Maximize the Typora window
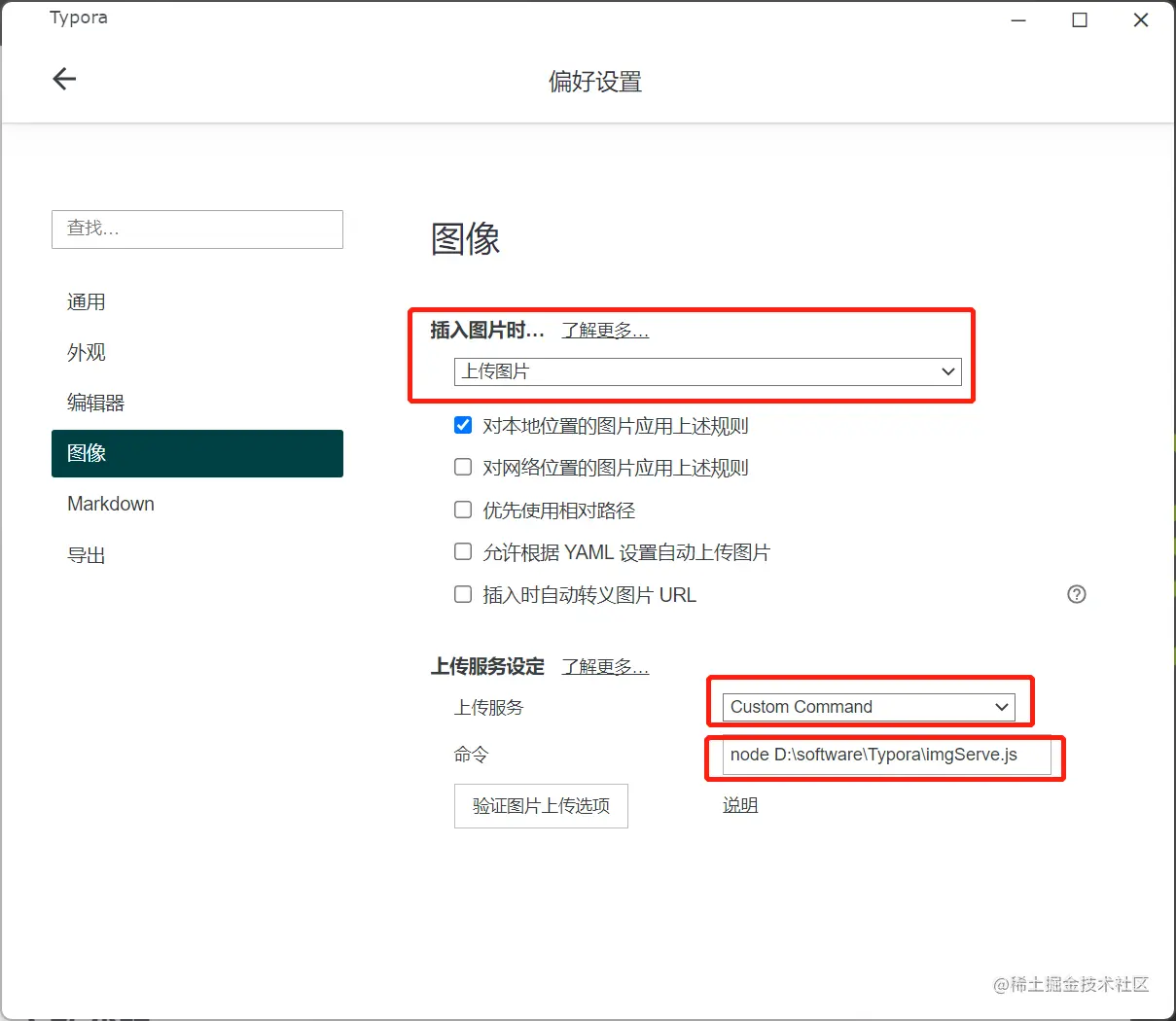The height and width of the screenshot is (1021, 1176). 1080,20
